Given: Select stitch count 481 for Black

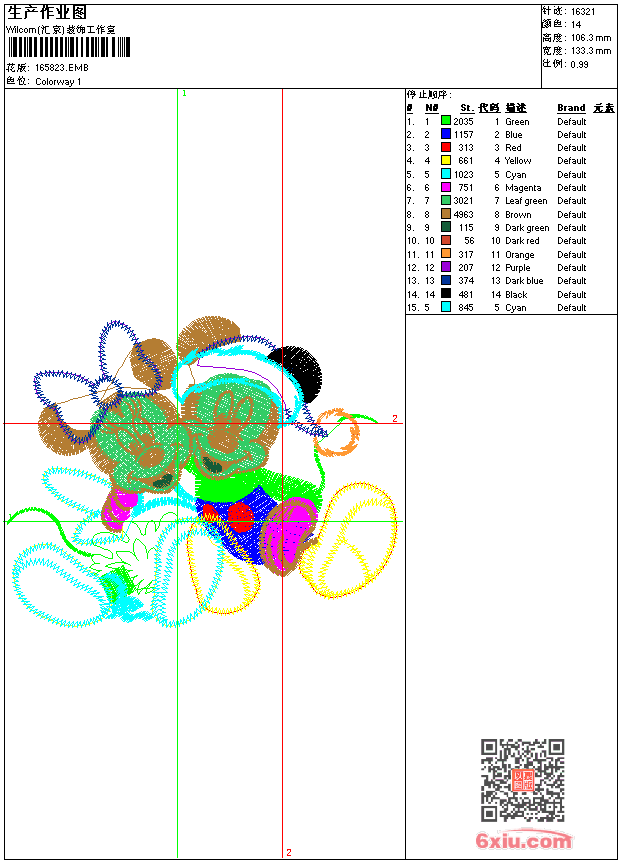Looking at the screenshot, I should [466, 295].
